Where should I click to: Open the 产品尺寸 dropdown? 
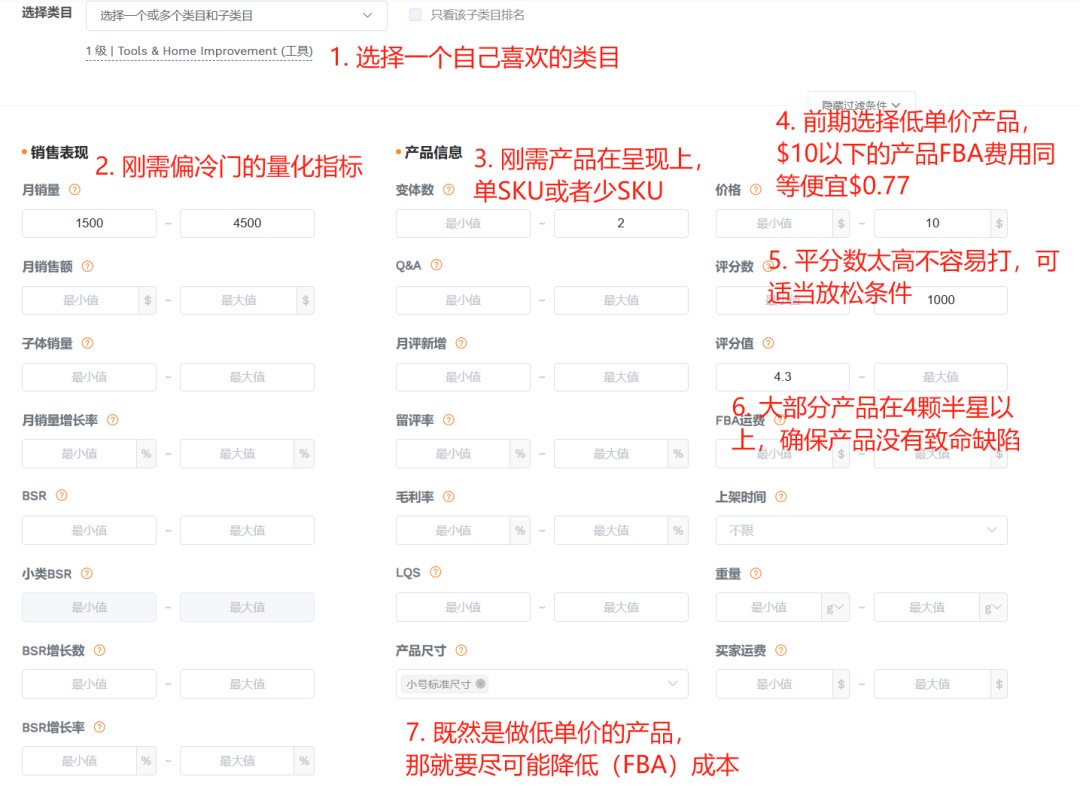[542, 684]
